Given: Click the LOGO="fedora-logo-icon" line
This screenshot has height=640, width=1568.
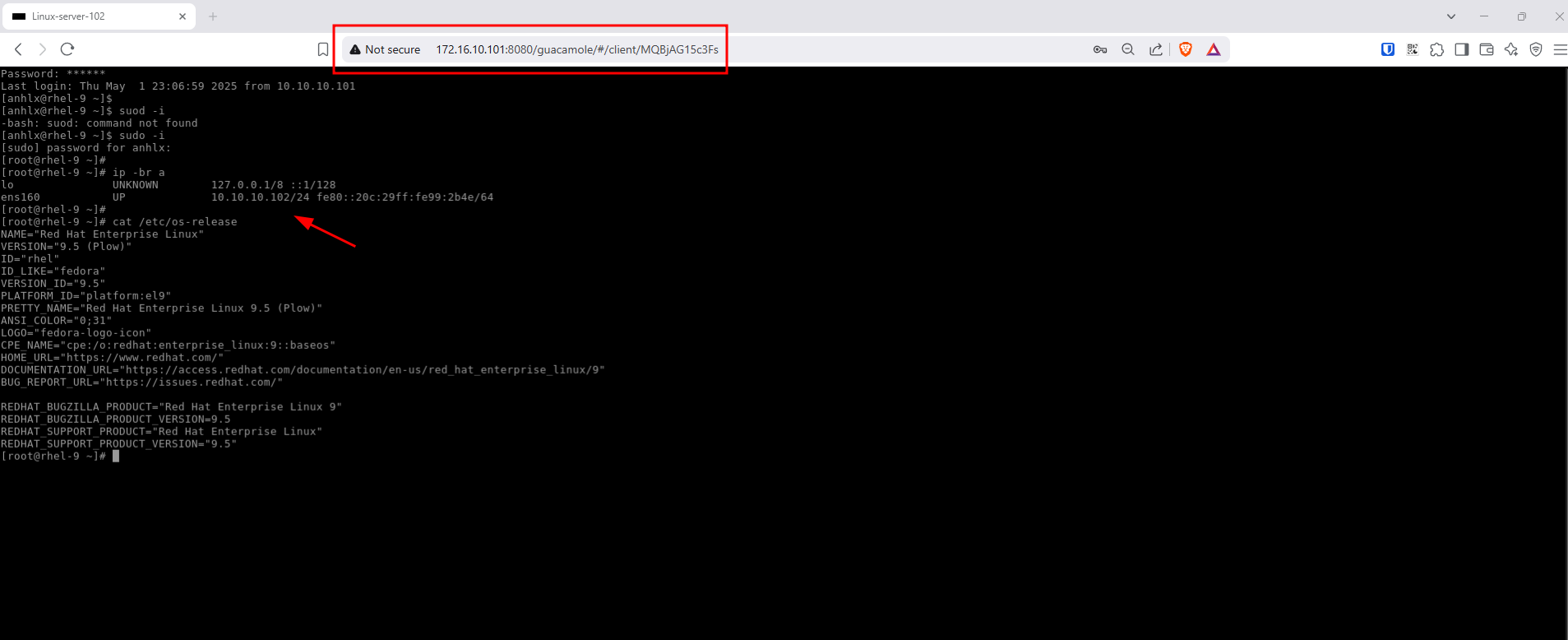Looking at the screenshot, I should tap(76, 333).
